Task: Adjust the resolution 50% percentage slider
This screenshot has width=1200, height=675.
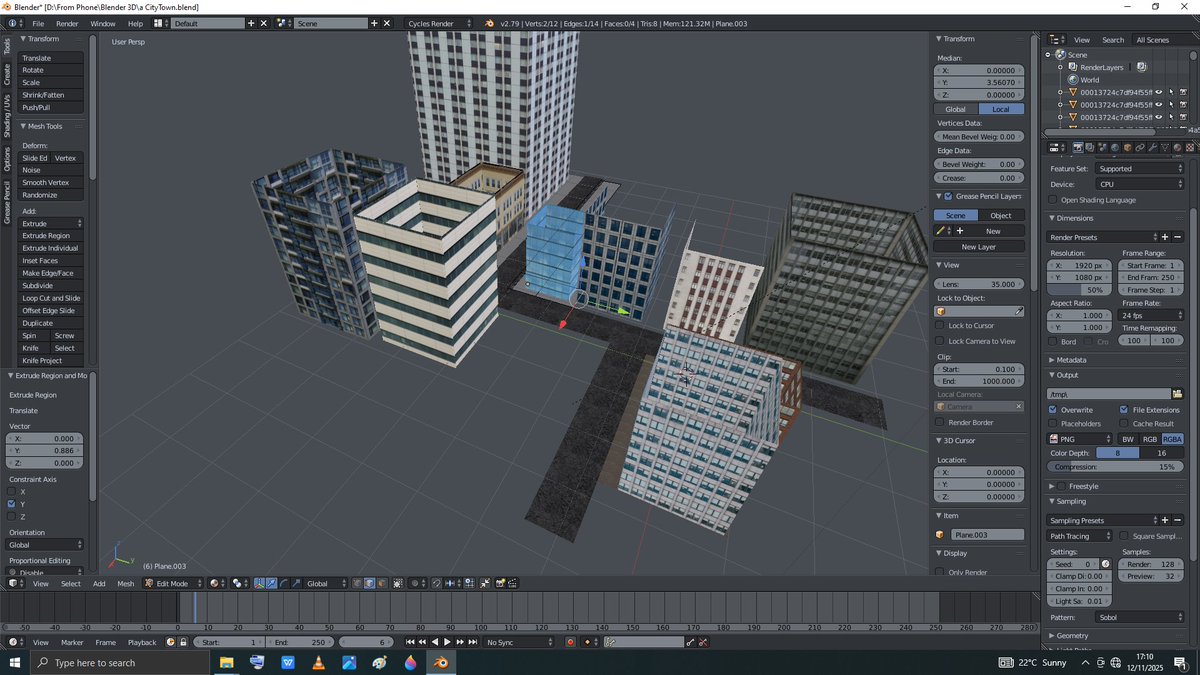Action: (x=1080, y=290)
